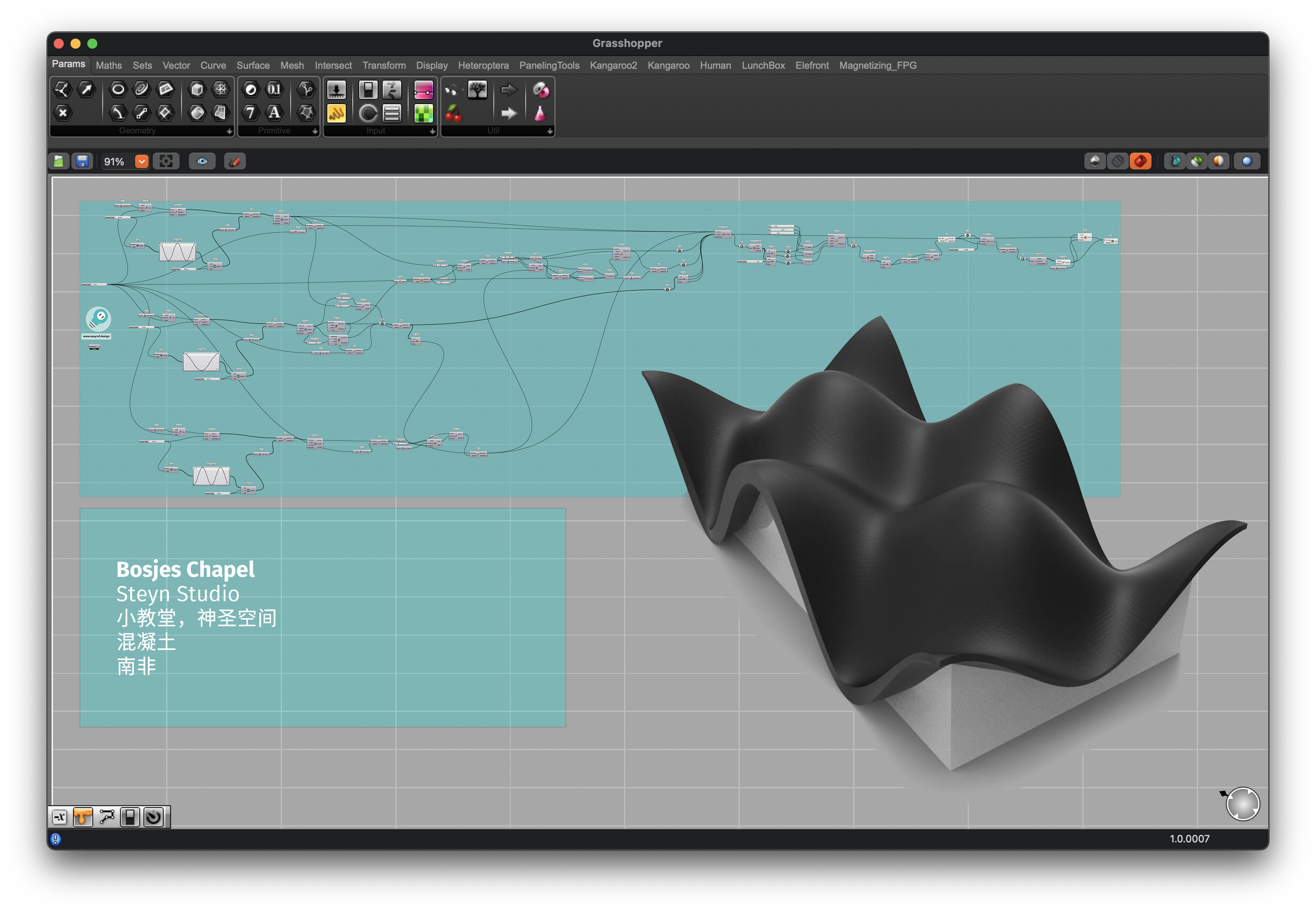Click the easyref magnifier logo on canvas
The width and height of the screenshot is (1316, 912).
point(98,319)
